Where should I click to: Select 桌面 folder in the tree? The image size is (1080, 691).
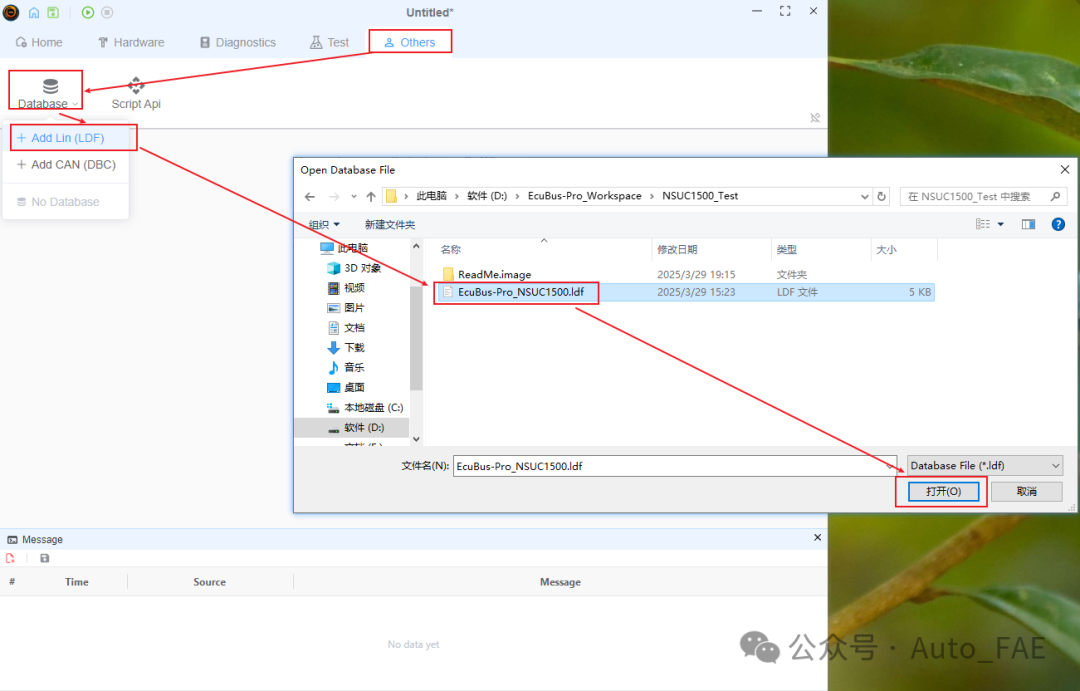tap(346, 388)
